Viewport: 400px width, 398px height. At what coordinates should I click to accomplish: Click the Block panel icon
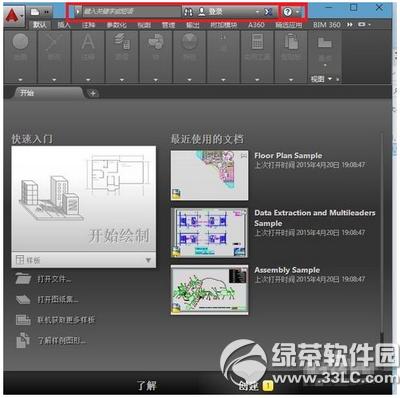[155, 42]
